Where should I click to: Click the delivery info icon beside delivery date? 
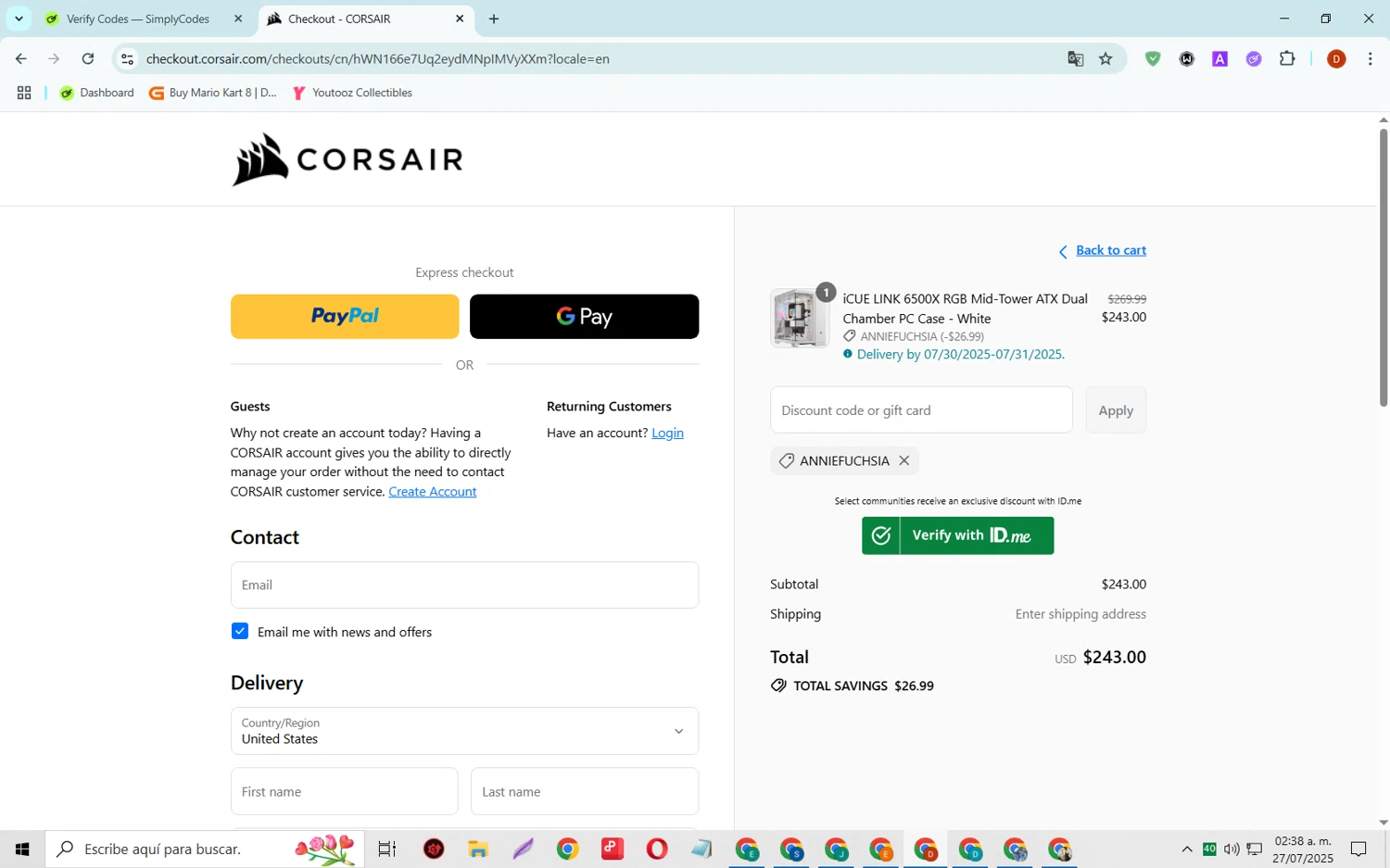coord(847,354)
